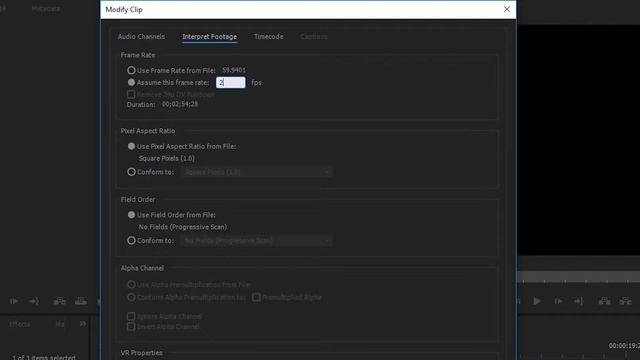Image resolution: width=640 pixels, height=360 pixels.
Task: Click the VR Properties section heading
Action: tap(141, 353)
